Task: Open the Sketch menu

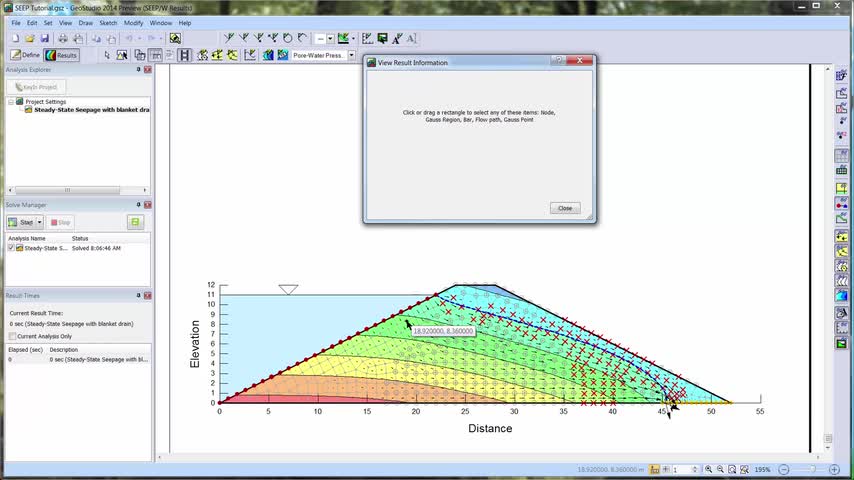Action: (108, 23)
